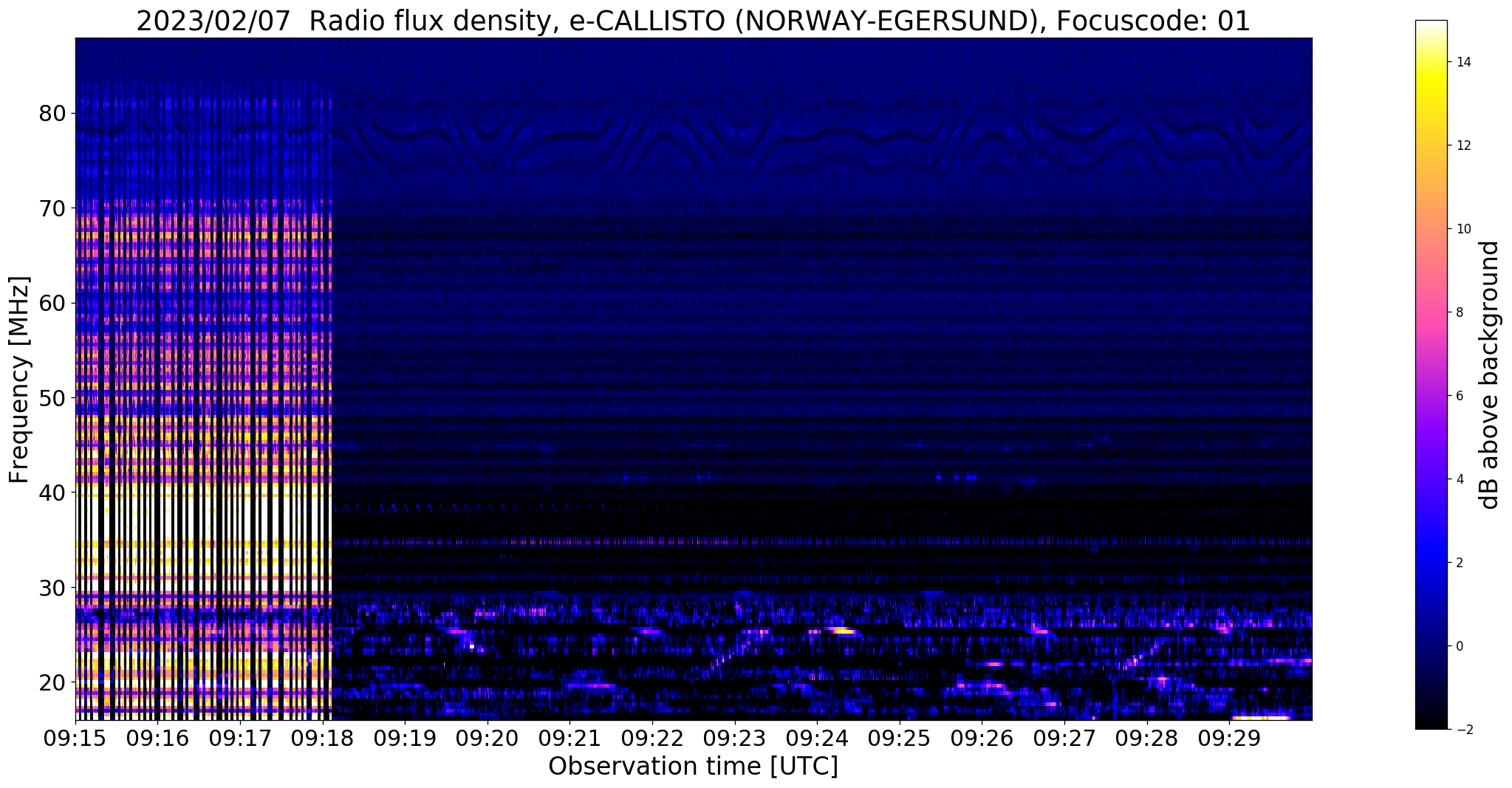Click the 80 MHz frequency tick label
This screenshot has height=788, width=1512.
[52, 114]
